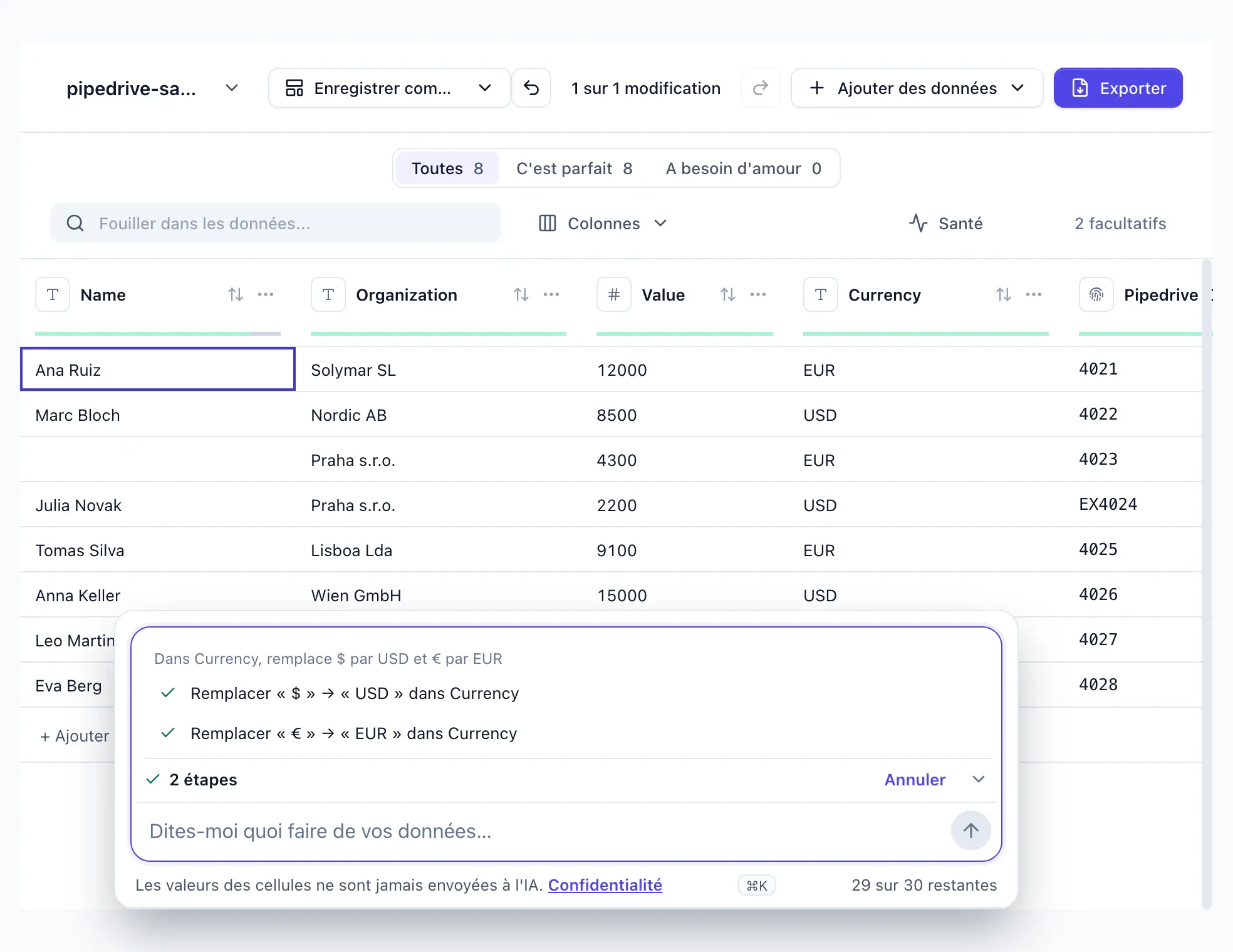
Task: Open the Enregistrer com... dropdown
Action: [389, 88]
